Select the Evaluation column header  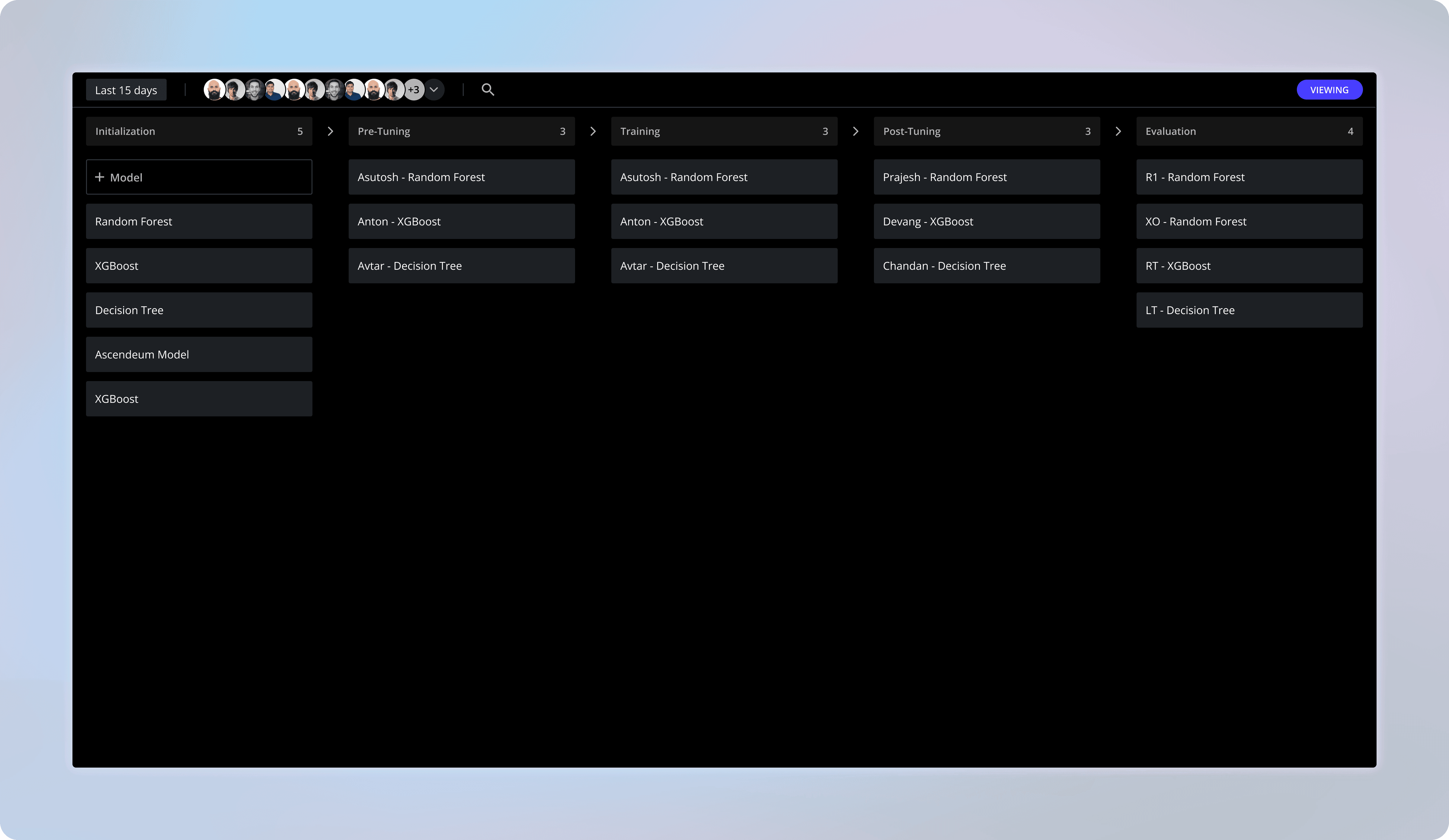[1249, 132]
